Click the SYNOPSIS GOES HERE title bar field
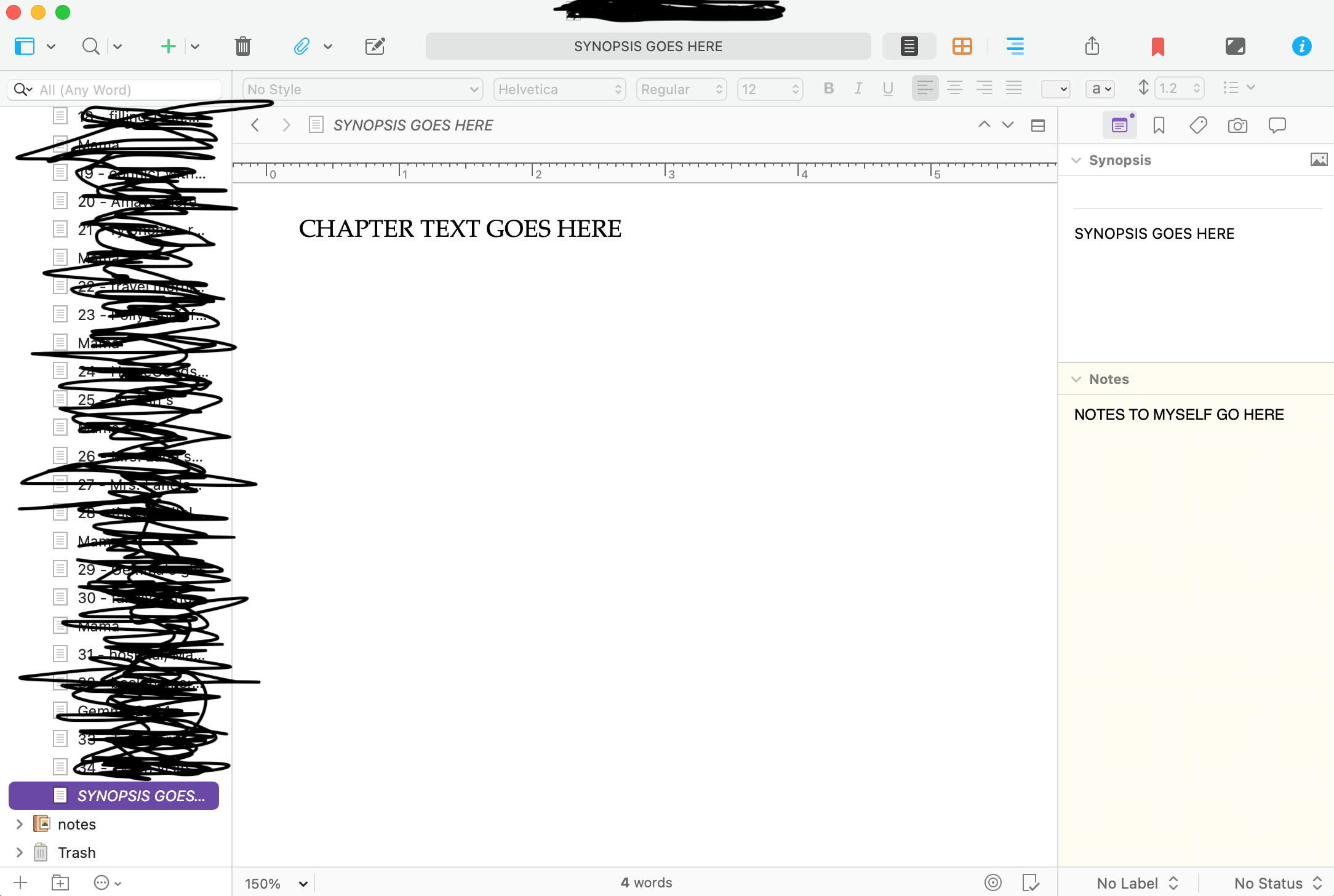 point(648,46)
